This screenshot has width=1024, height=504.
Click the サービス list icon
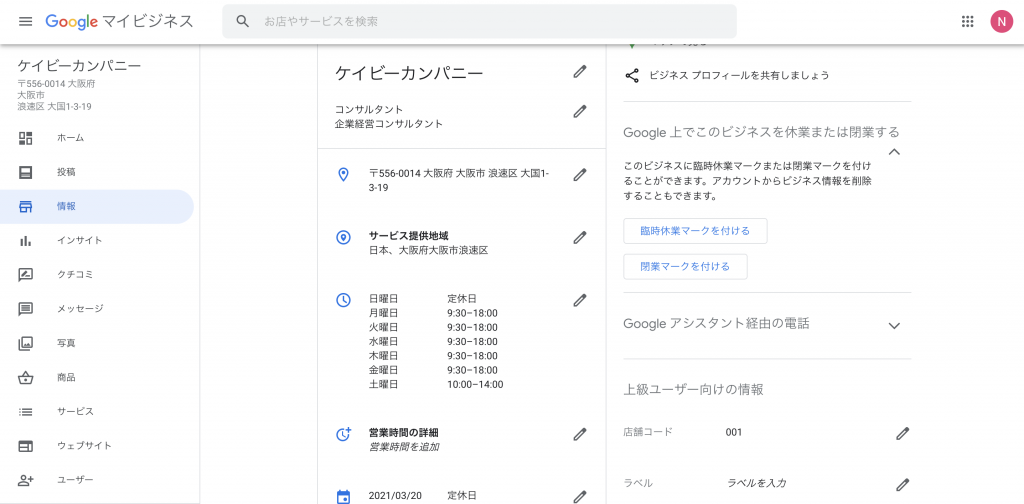click(x=25, y=412)
